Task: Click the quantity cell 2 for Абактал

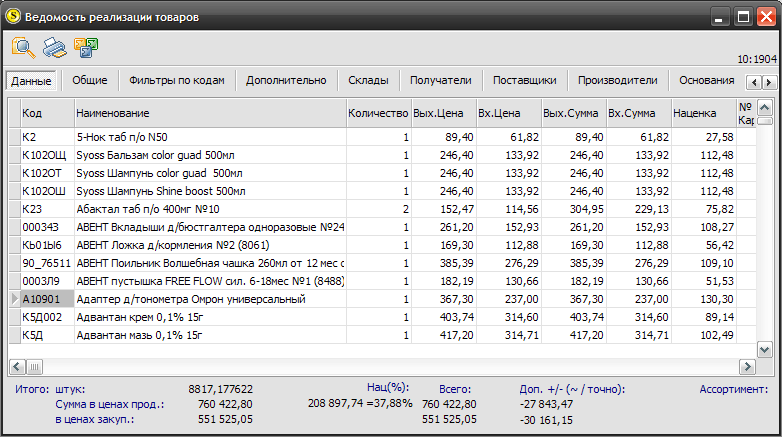Action: pyautogui.click(x=379, y=209)
